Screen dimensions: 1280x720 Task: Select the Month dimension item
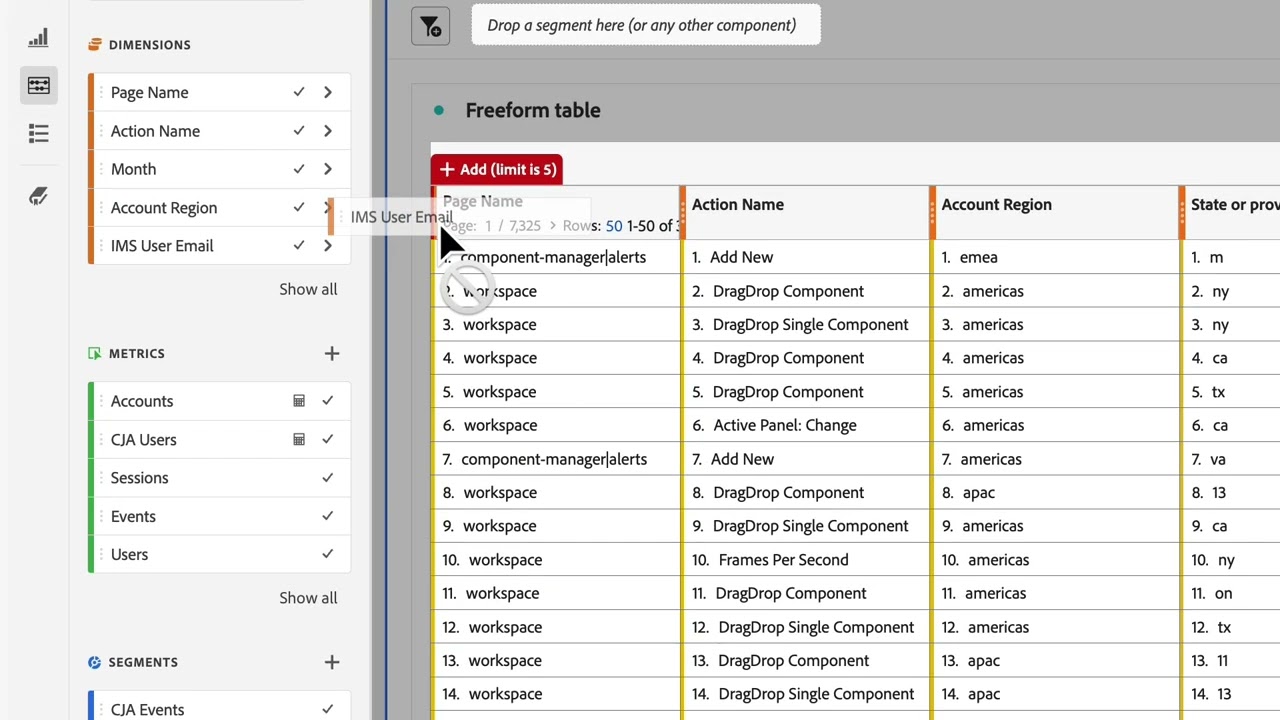219,169
